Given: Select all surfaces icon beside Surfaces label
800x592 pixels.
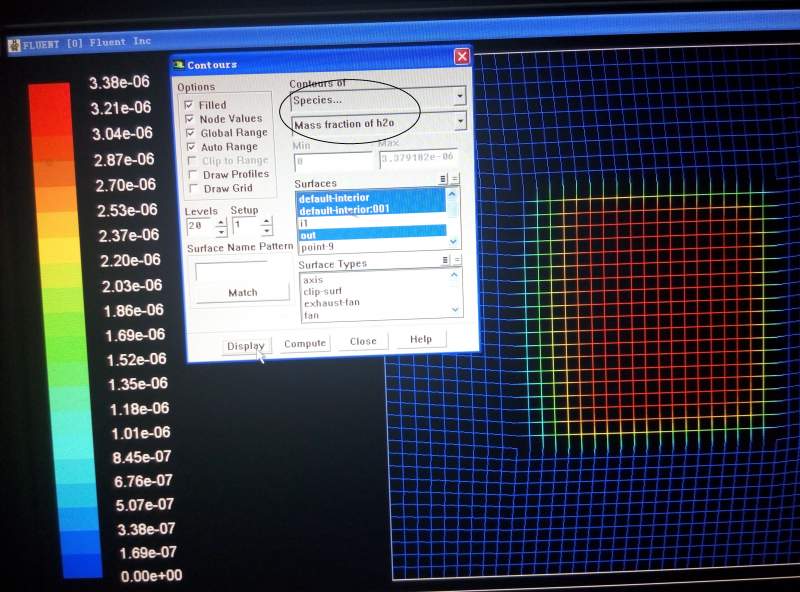Looking at the screenshot, I should pyautogui.click(x=443, y=179).
